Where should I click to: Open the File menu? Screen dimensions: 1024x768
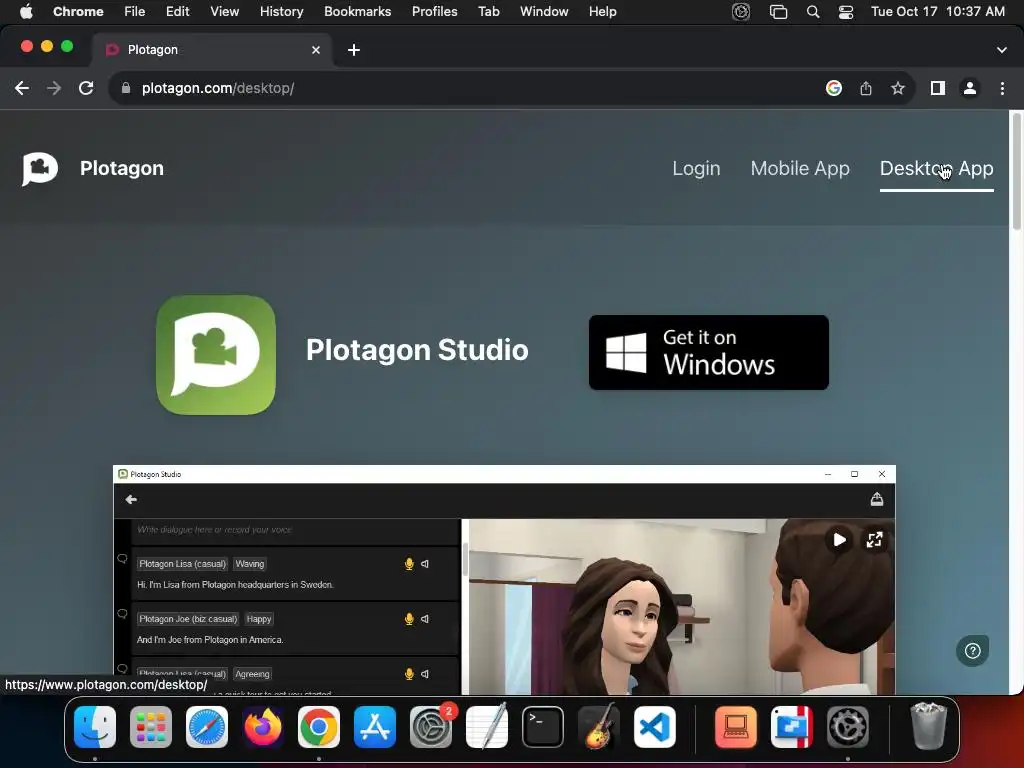(135, 12)
